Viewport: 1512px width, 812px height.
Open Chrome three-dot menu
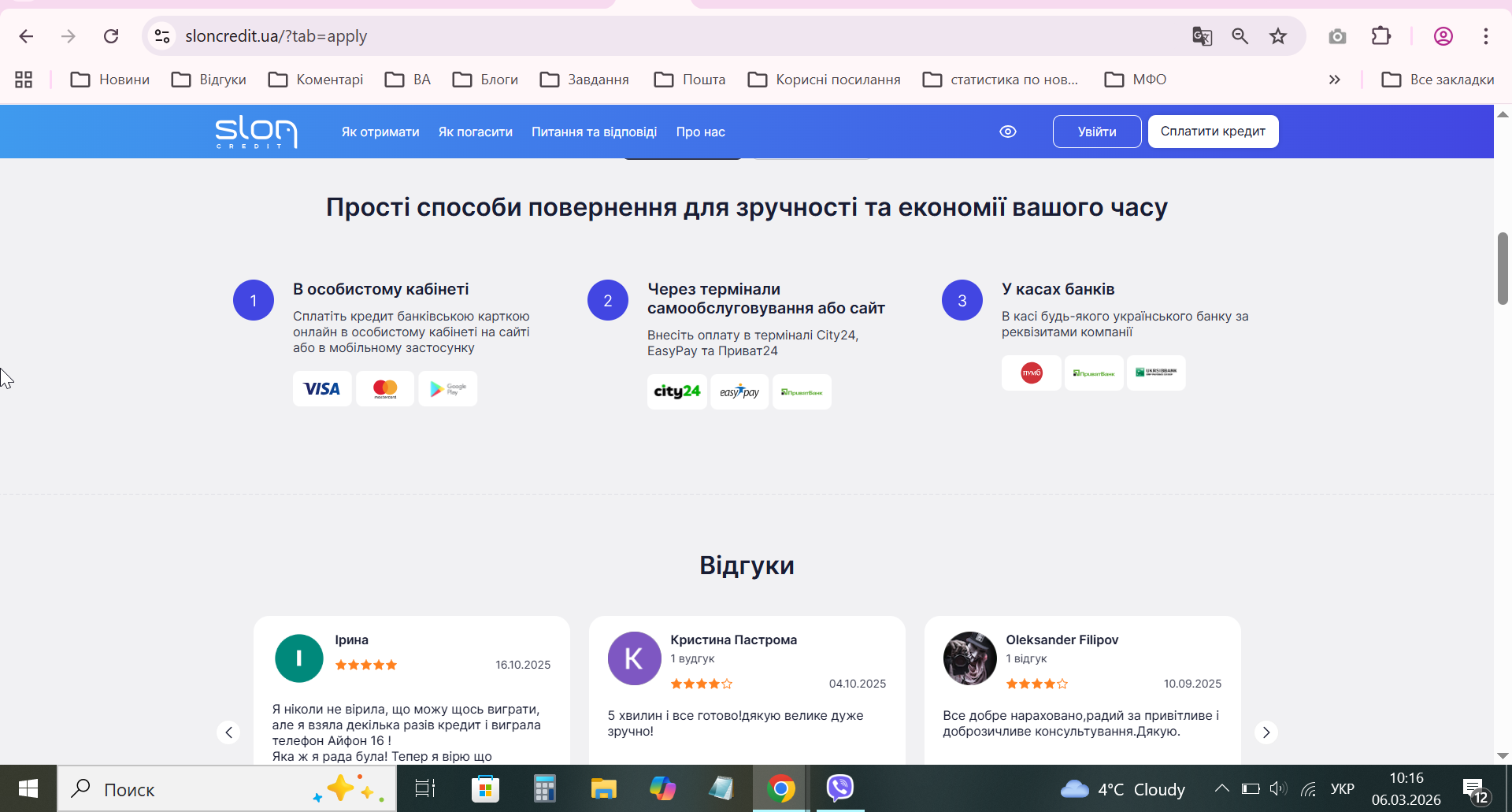pos(1486,36)
